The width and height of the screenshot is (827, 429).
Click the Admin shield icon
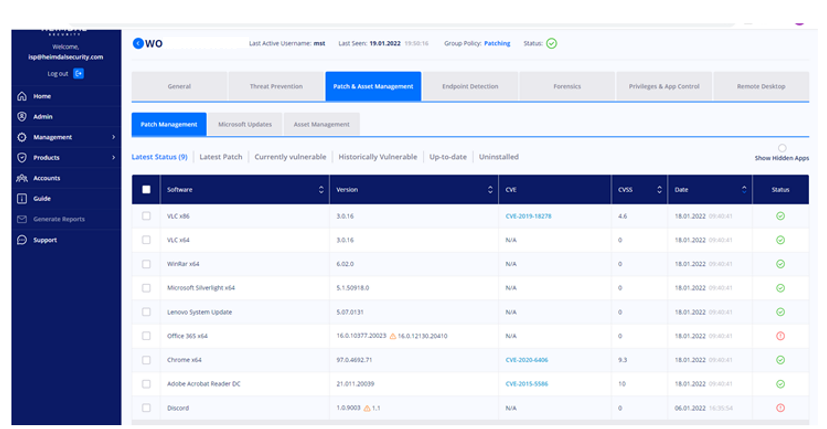pyautogui.click(x=22, y=117)
